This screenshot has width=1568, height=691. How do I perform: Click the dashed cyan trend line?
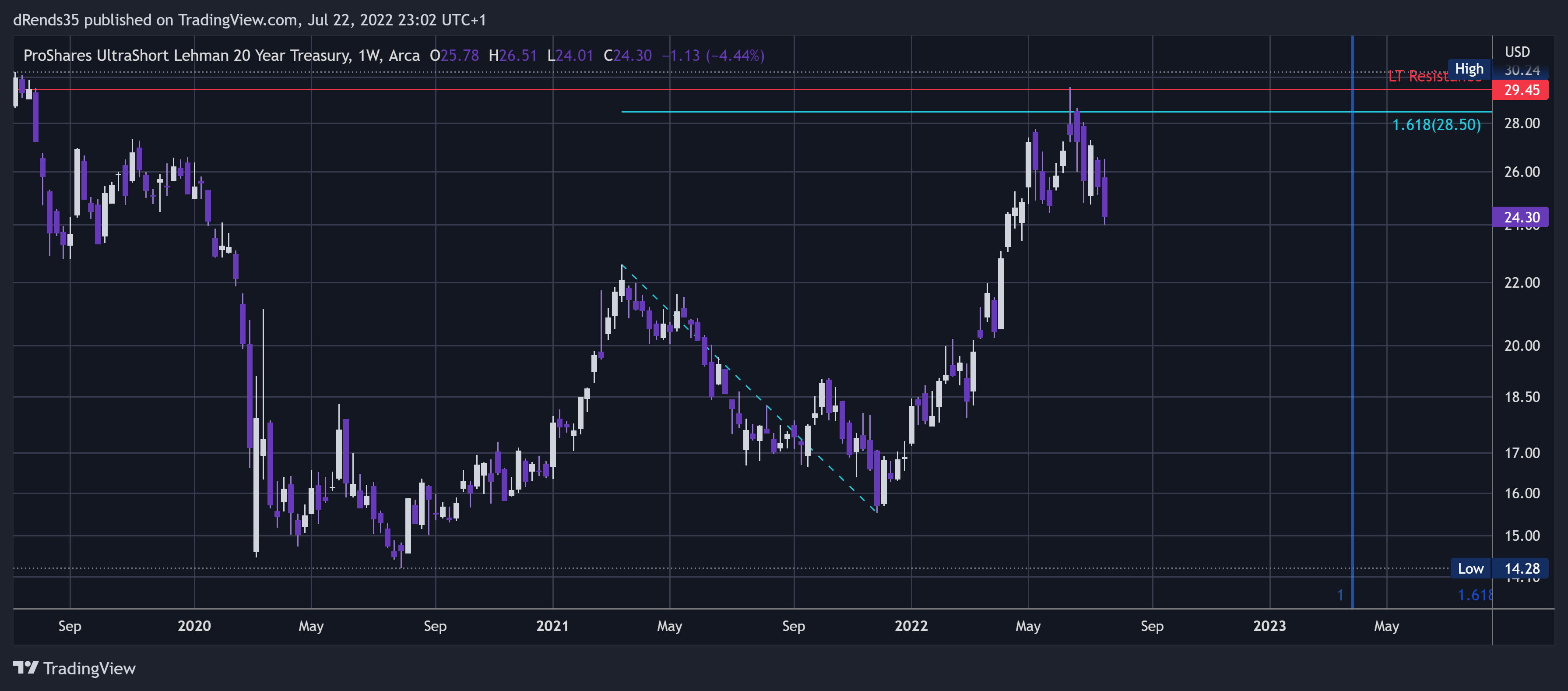pos(749,388)
